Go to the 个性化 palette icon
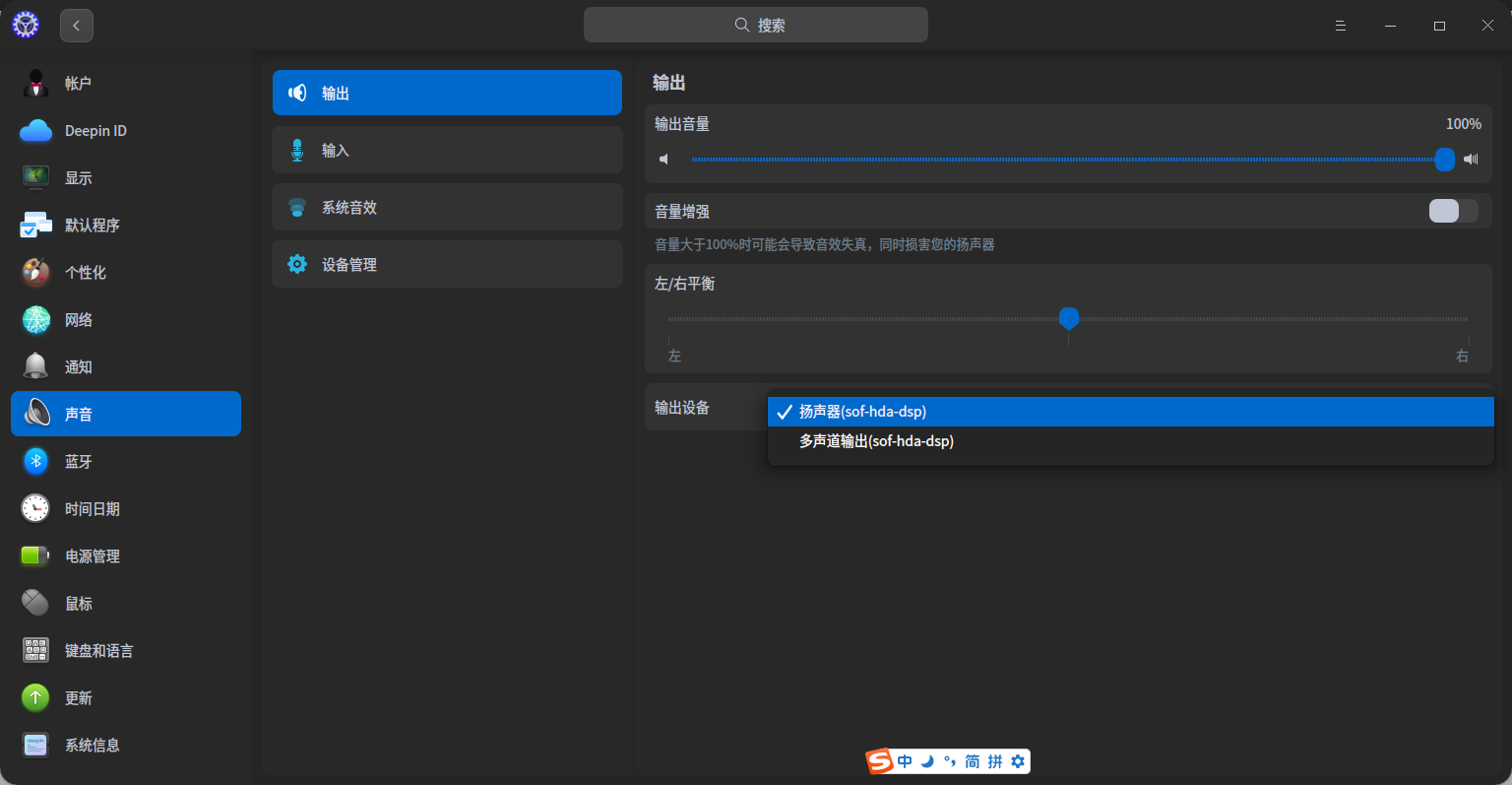Image resolution: width=1512 pixels, height=785 pixels. coord(36,273)
